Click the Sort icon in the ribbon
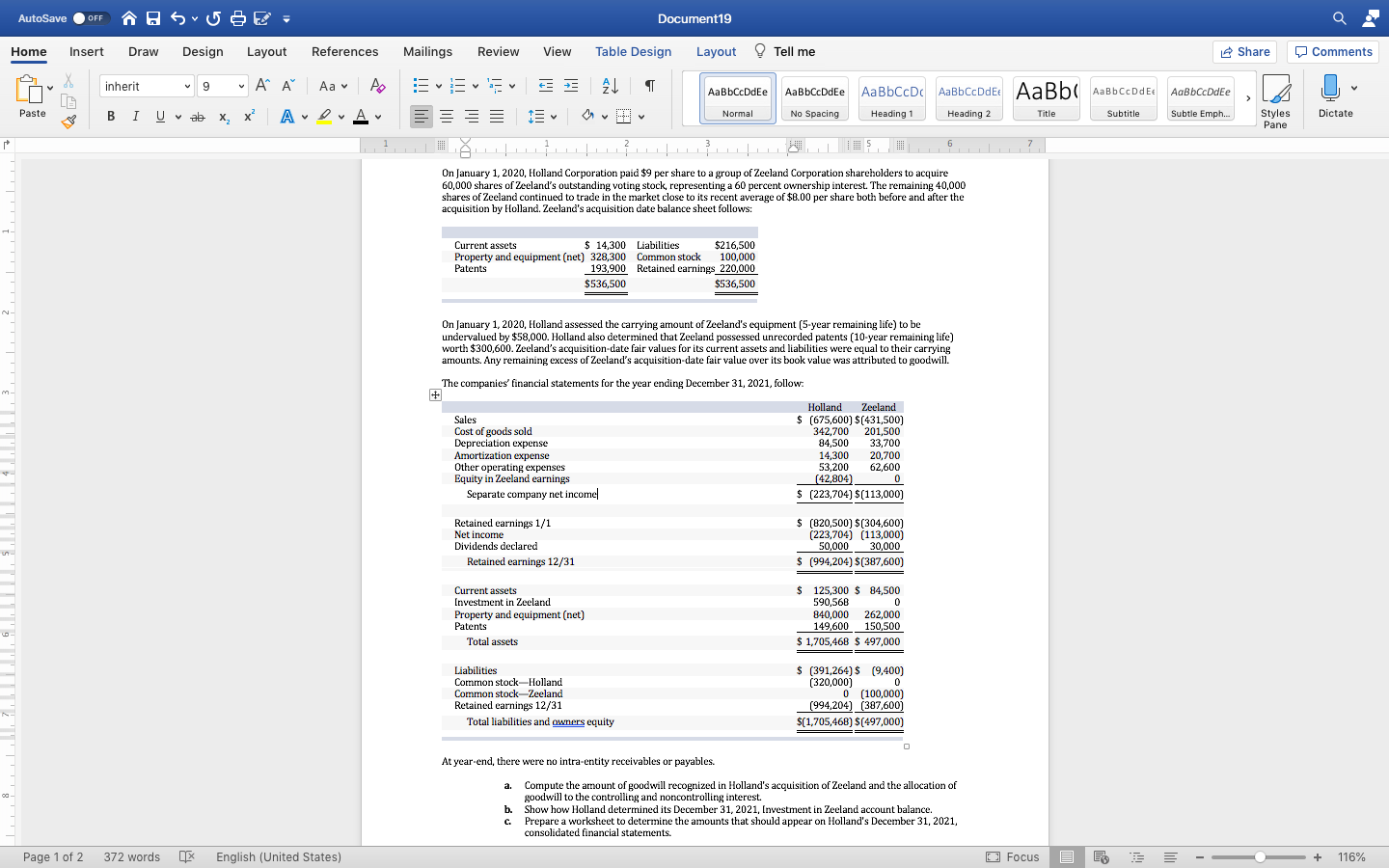This screenshot has height=868, width=1389. (x=609, y=86)
